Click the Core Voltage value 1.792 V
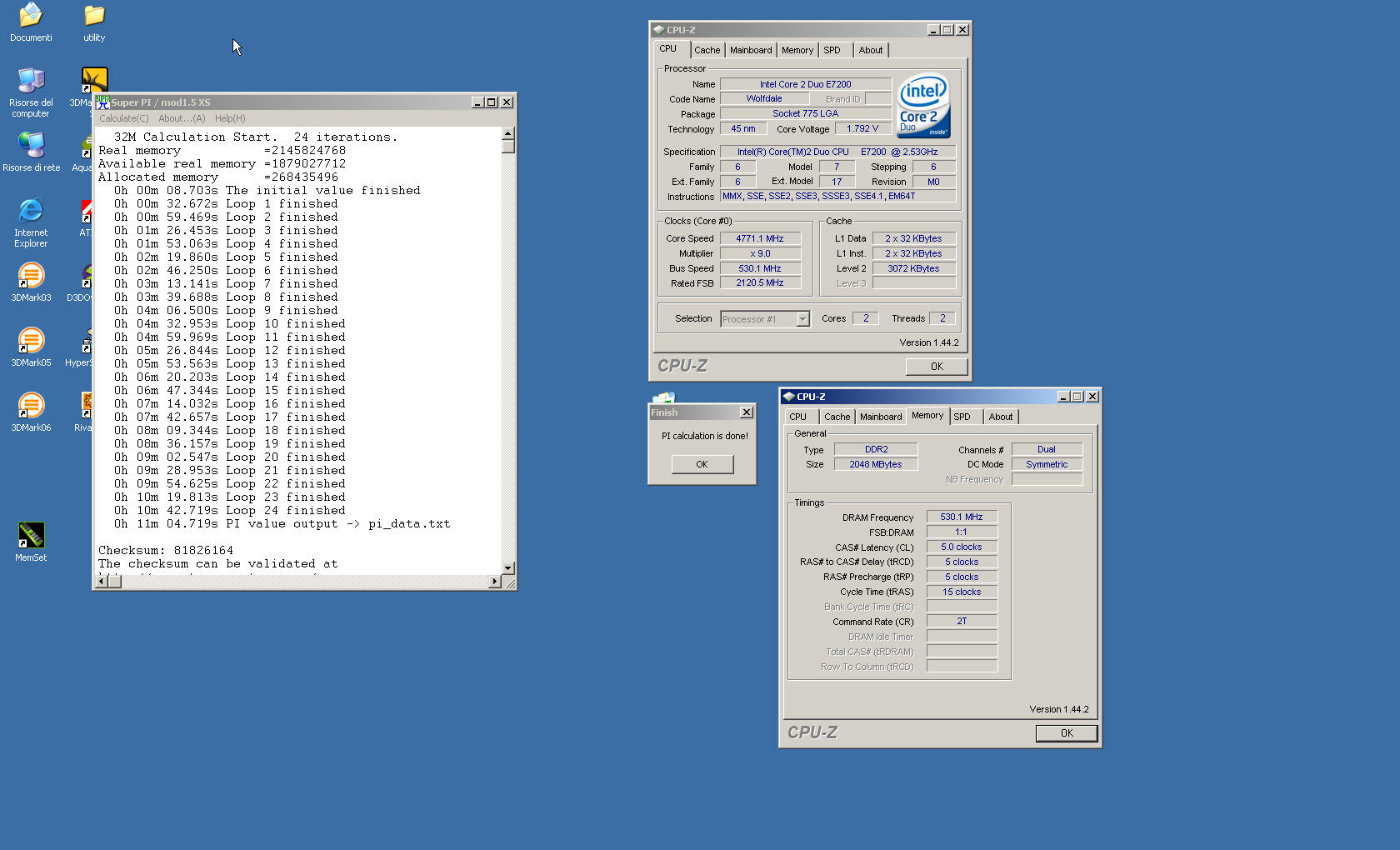1400x850 pixels. click(862, 129)
